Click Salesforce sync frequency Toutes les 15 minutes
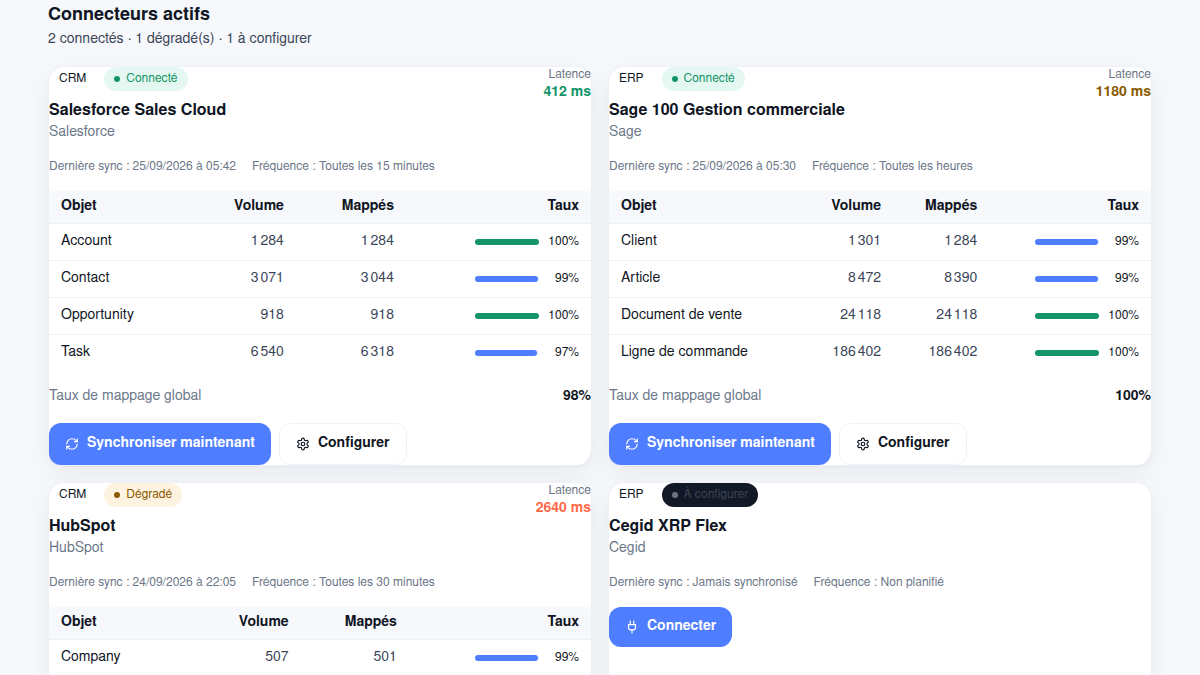The height and width of the screenshot is (675, 1200). [343, 166]
